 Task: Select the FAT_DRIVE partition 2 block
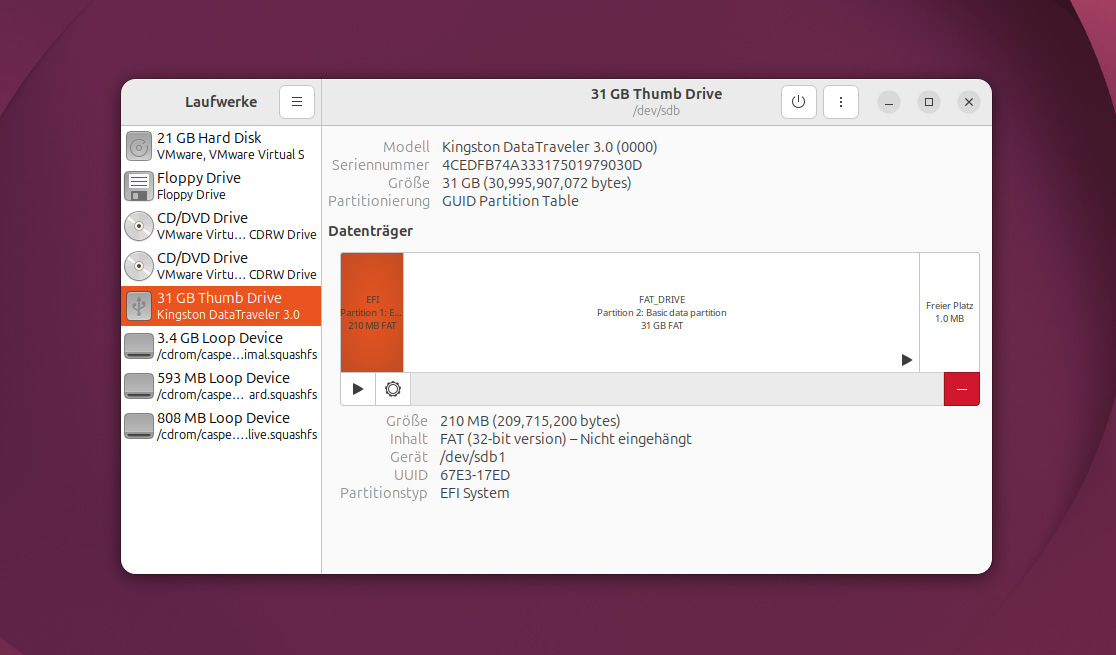[661, 313]
